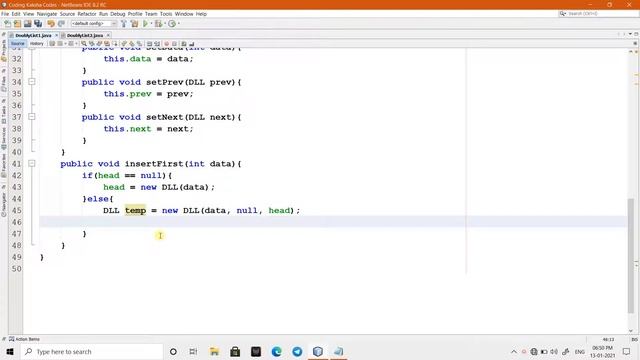This screenshot has width=640, height=360.
Task: Collapse the setNext method fold at line 37
Action: (x=32, y=117)
